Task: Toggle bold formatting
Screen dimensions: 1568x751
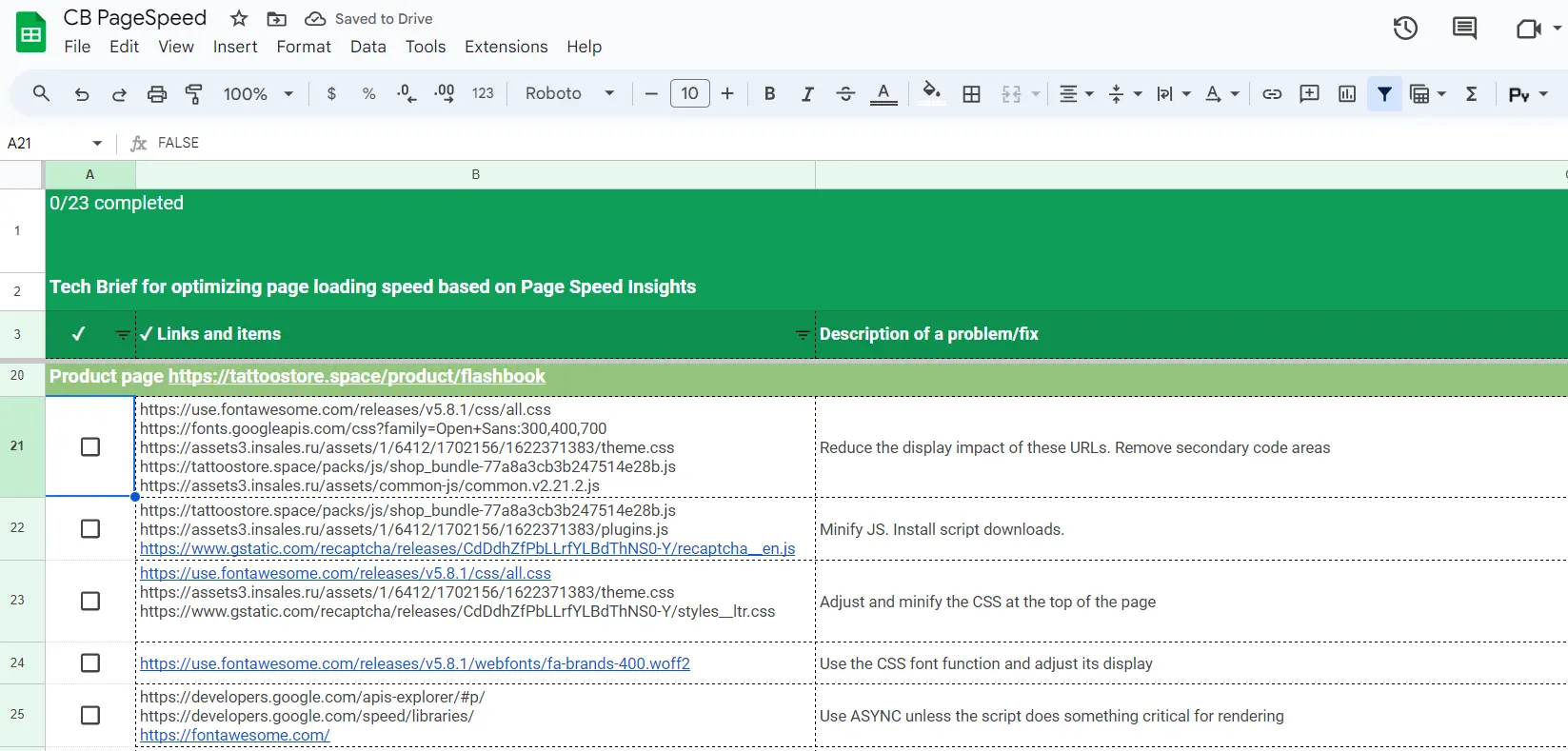Action: point(769,93)
